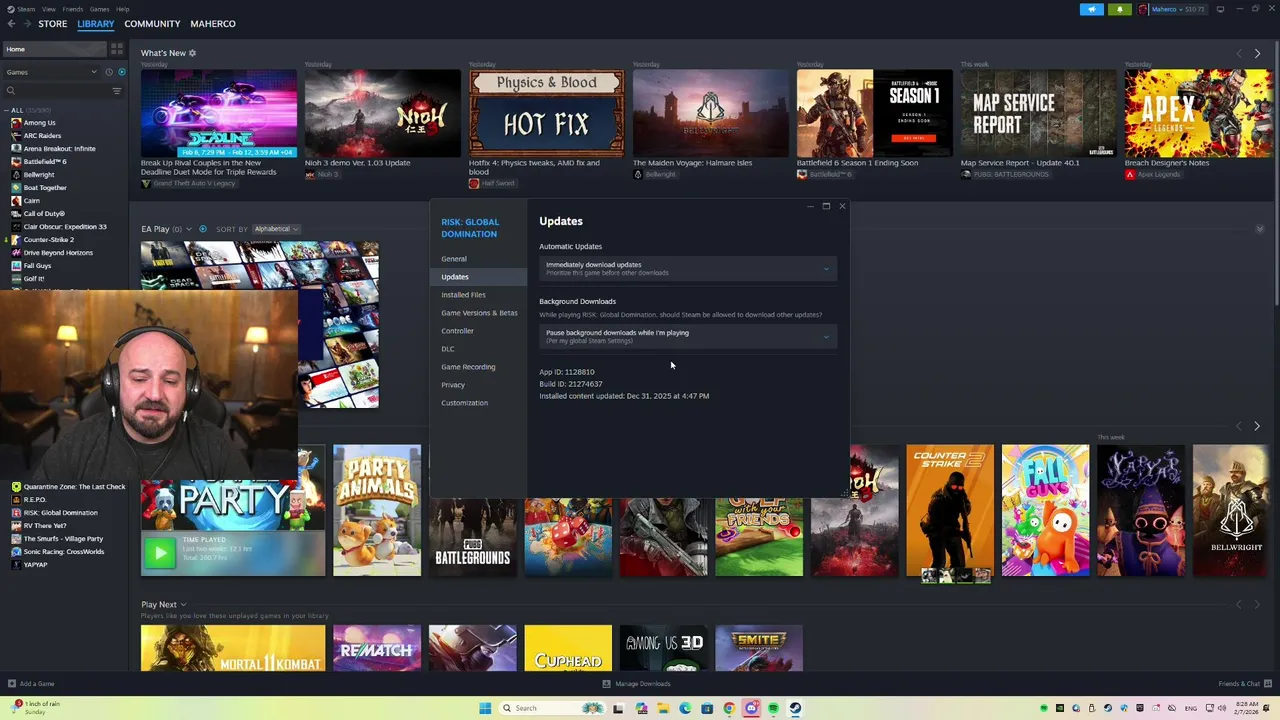1280x720 pixels.
Task: Click the Add a Game plus icon
Action: click(12, 684)
